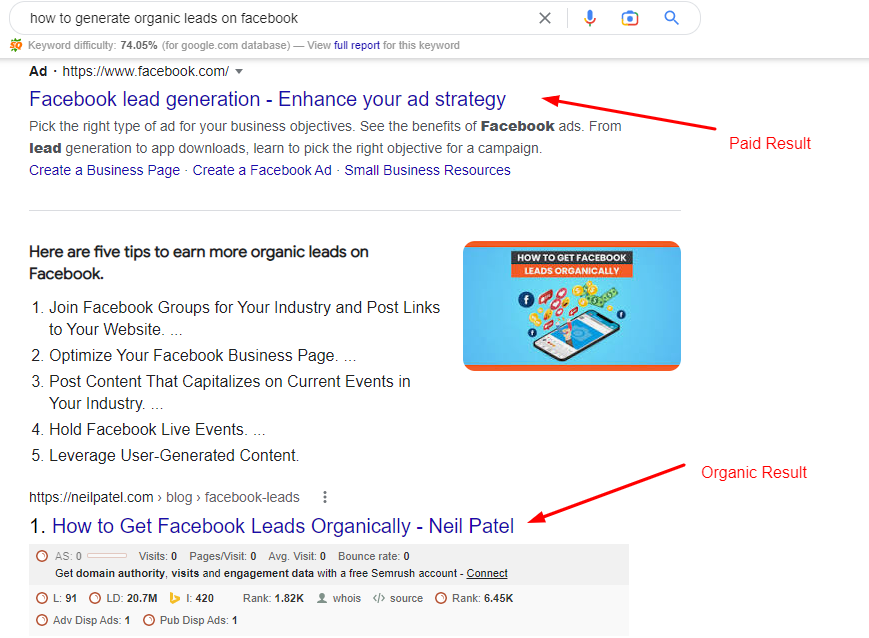The image size is (869, 638).
Task: Click the whois person icon
Action: tap(322, 598)
